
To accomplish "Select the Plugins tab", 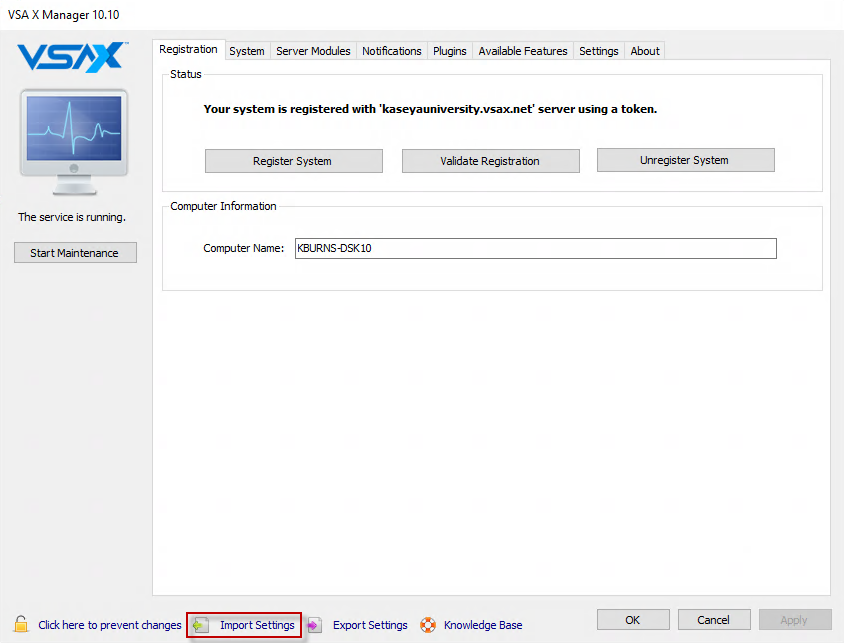I will click(450, 51).
